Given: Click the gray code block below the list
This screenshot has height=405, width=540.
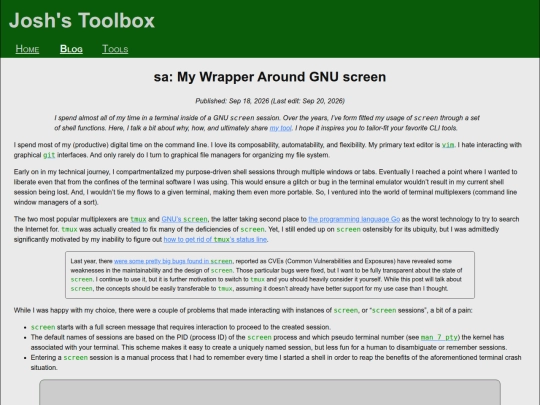Looking at the screenshot, I should pyautogui.click(x=270, y=392).
